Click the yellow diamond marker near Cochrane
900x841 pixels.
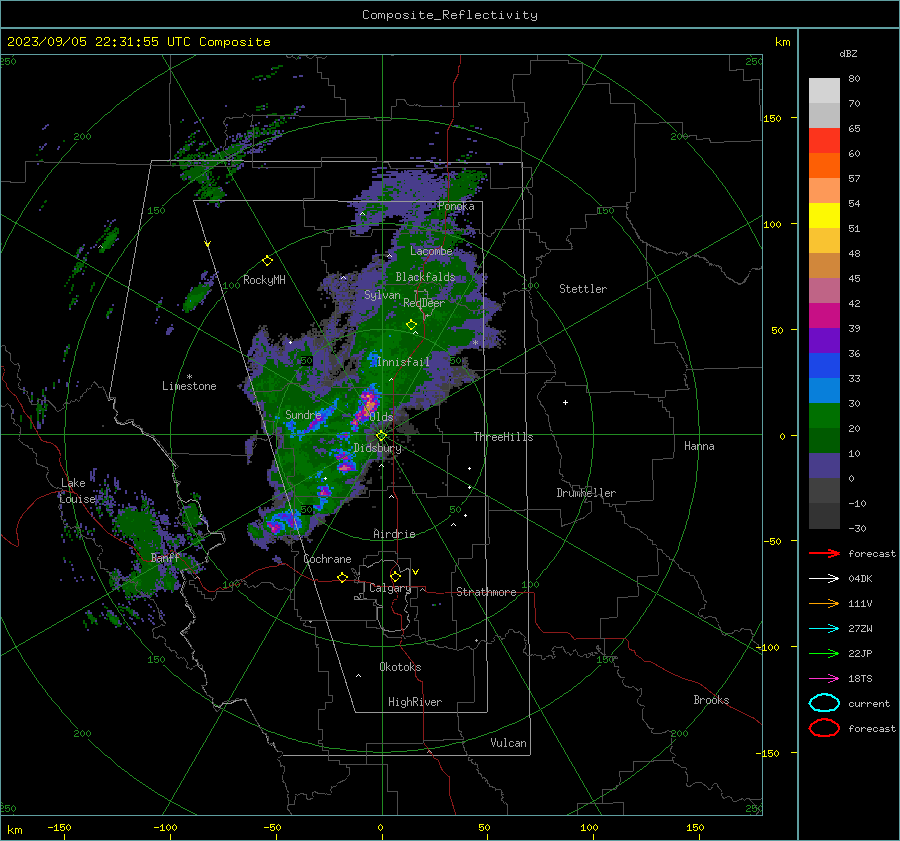tap(342, 577)
